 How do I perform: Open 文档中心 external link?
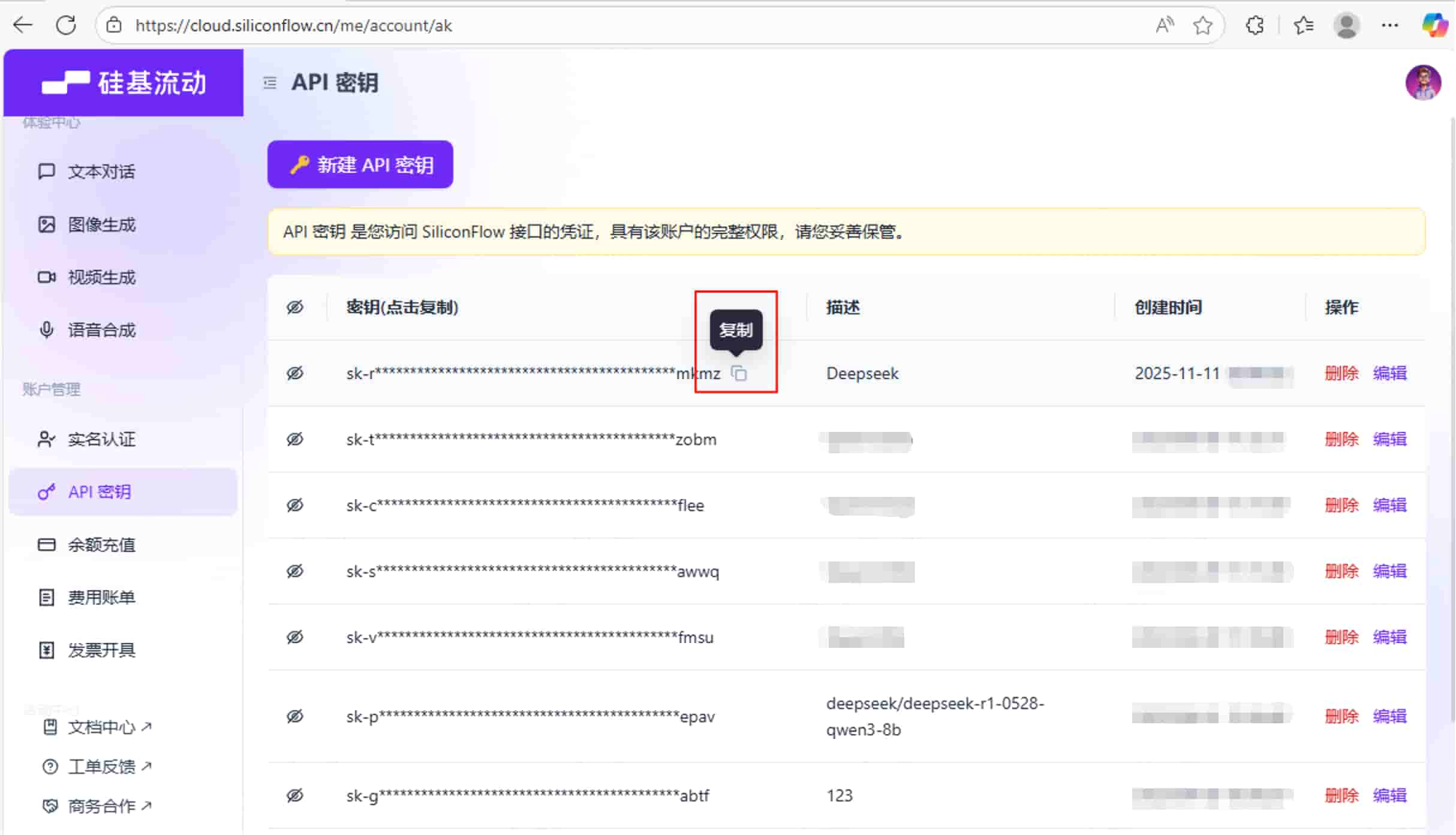tap(108, 726)
